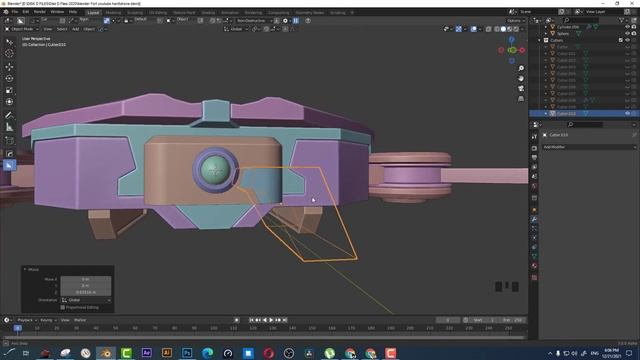Enable the Proportional Editing checkbox
Viewport: 640px width, 360px height.
coord(62,307)
